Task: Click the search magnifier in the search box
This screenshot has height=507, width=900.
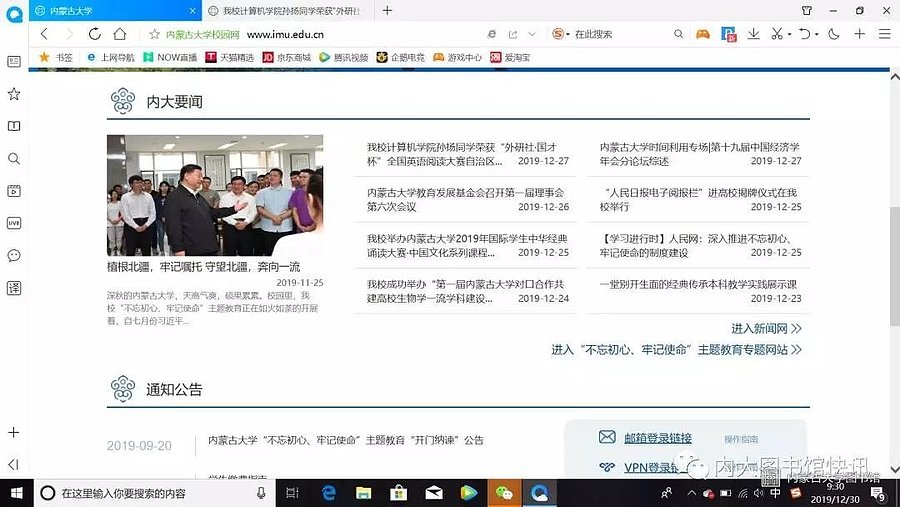Action: click(x=678, y=34)
